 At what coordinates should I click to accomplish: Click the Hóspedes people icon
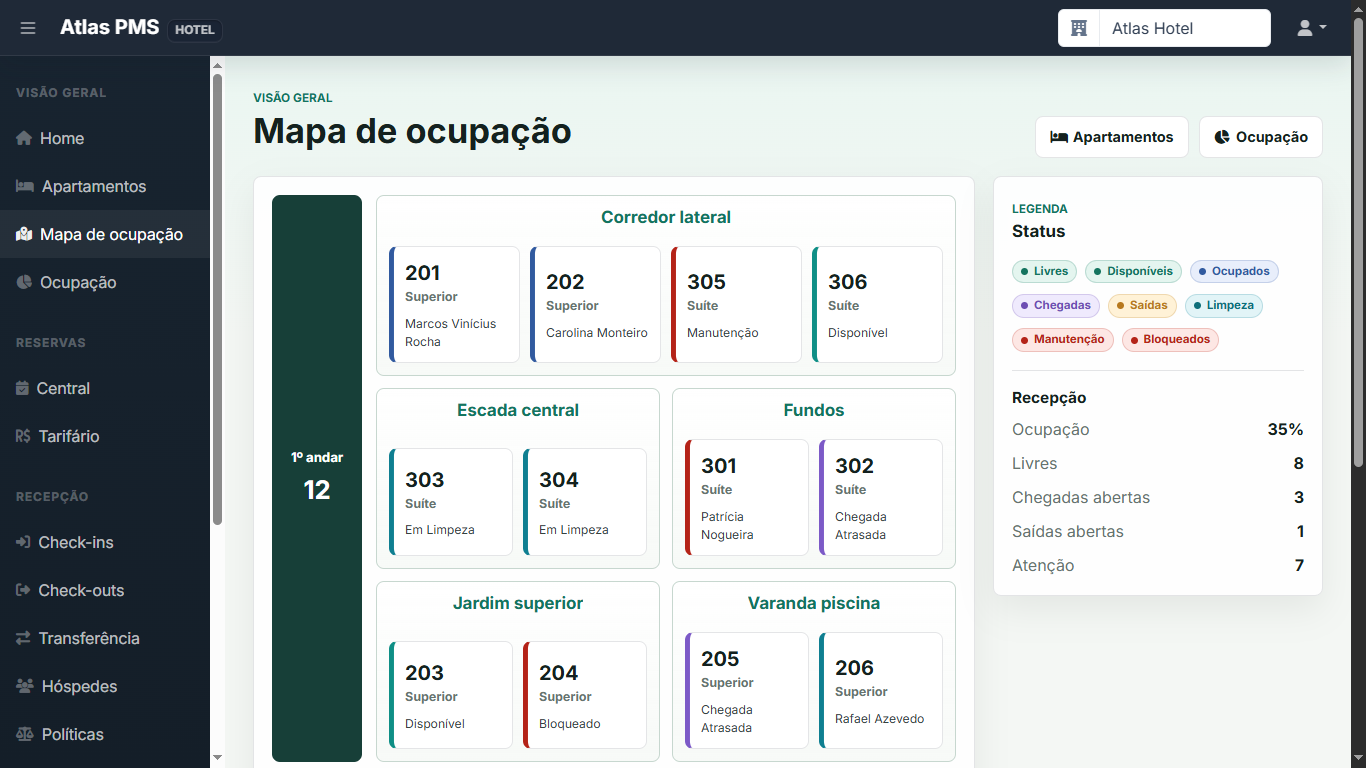(25, 686)
